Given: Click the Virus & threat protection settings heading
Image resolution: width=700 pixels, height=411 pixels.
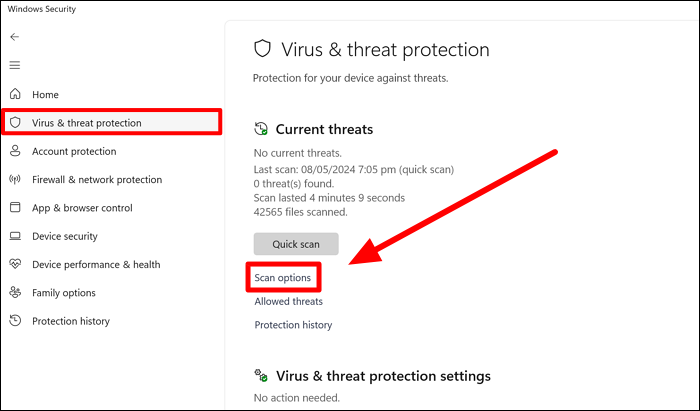Looking at the screenshot, I should (383, 376).
